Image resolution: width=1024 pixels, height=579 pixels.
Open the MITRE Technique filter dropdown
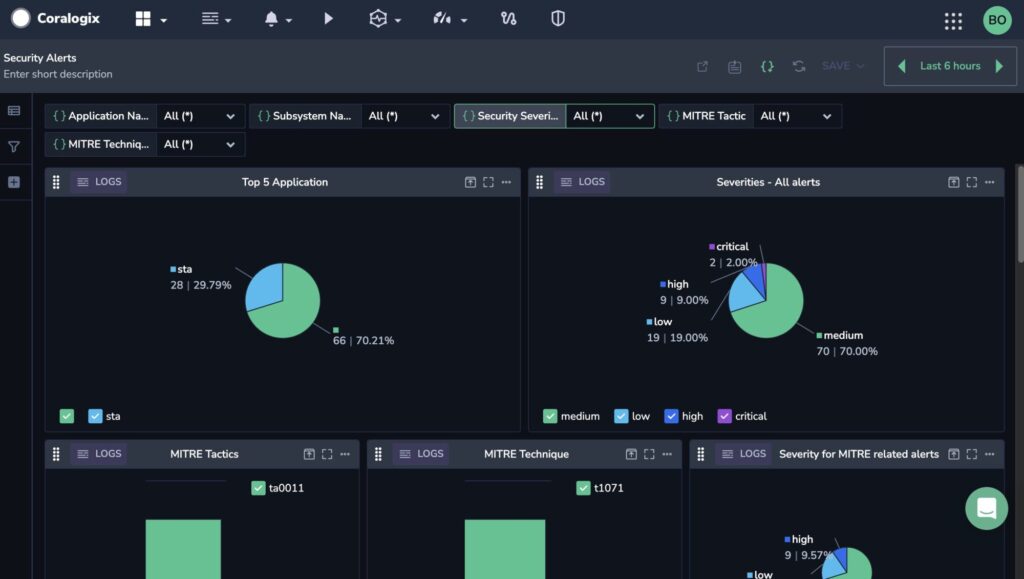[200, 144]
